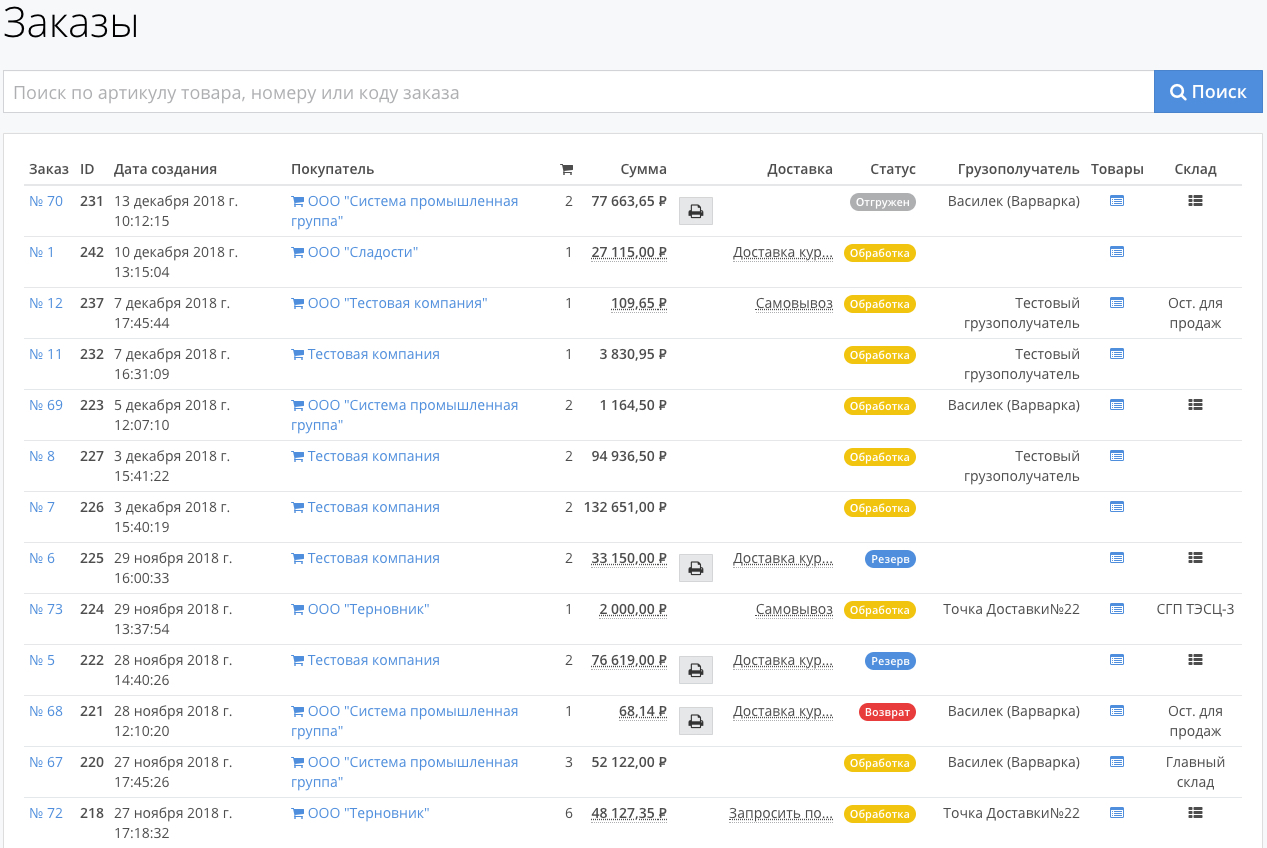The image size is (1267, 848).
Task: Open the goods list icon for order № 1
Action: click(1117, 252)
